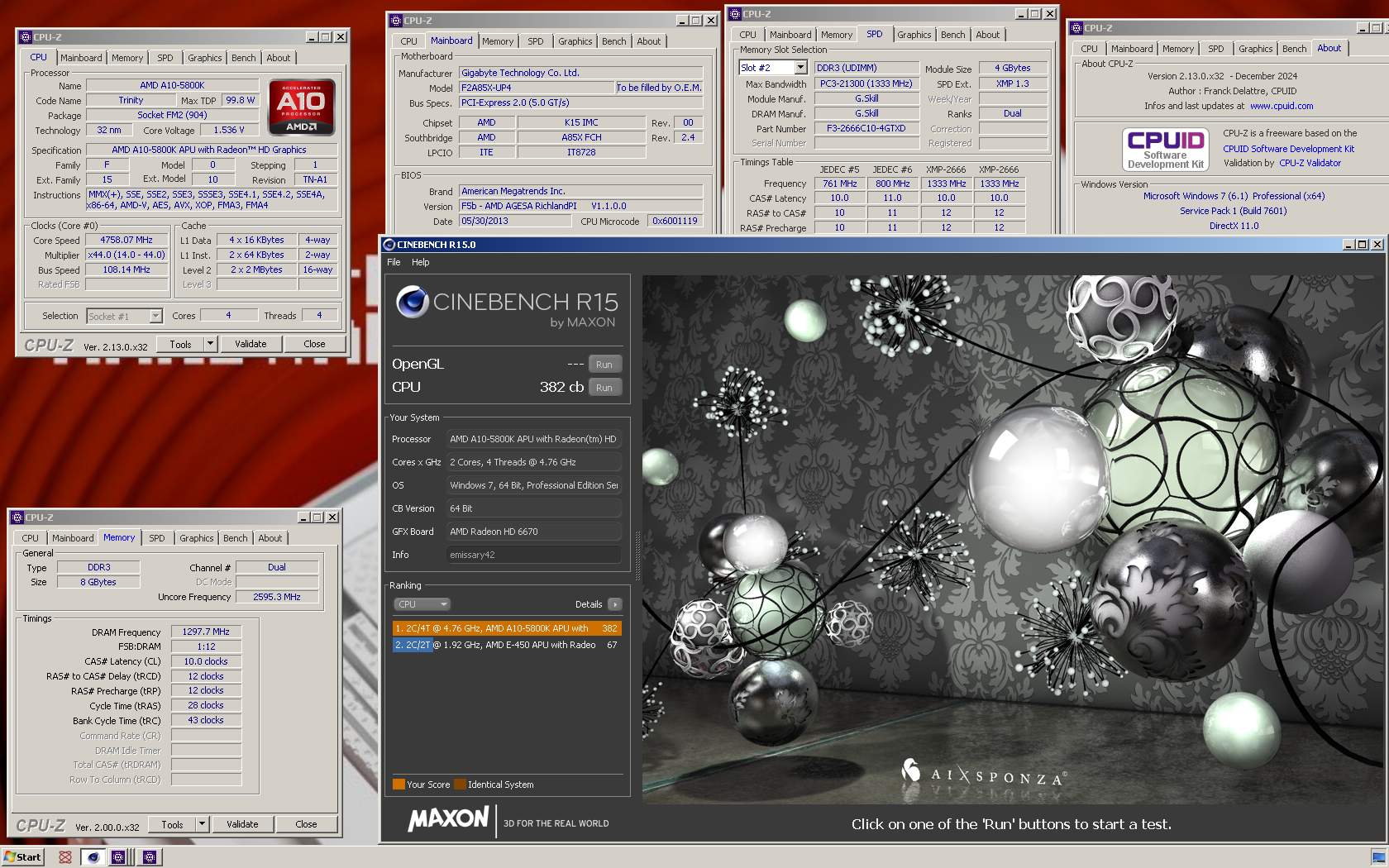
Task: Click the title bar icon of the CPU-Z CPU window
Action: pos(26,37)
